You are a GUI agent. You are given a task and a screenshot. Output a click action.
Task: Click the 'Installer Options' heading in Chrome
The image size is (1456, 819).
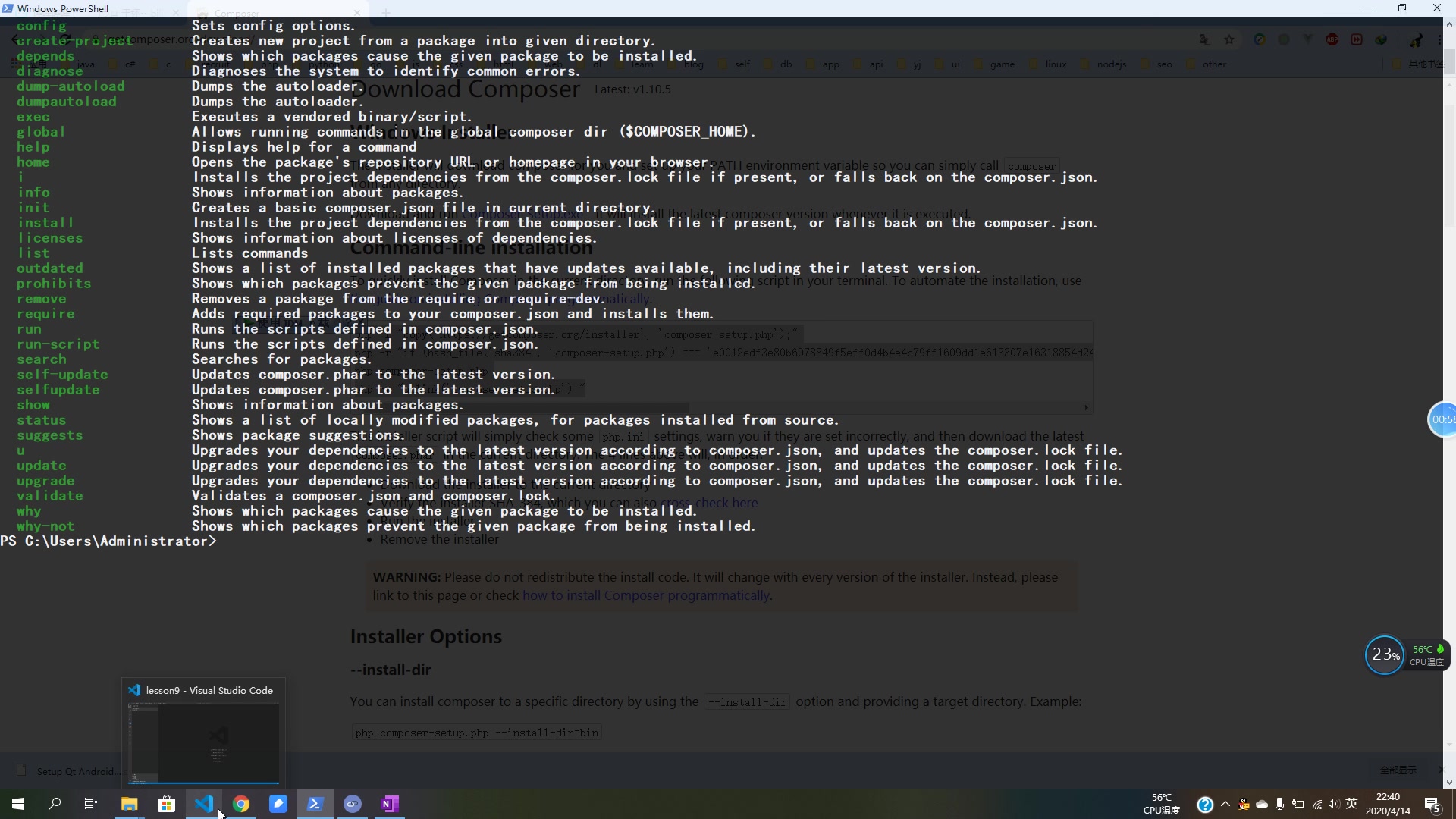click(x=426, y=636)
